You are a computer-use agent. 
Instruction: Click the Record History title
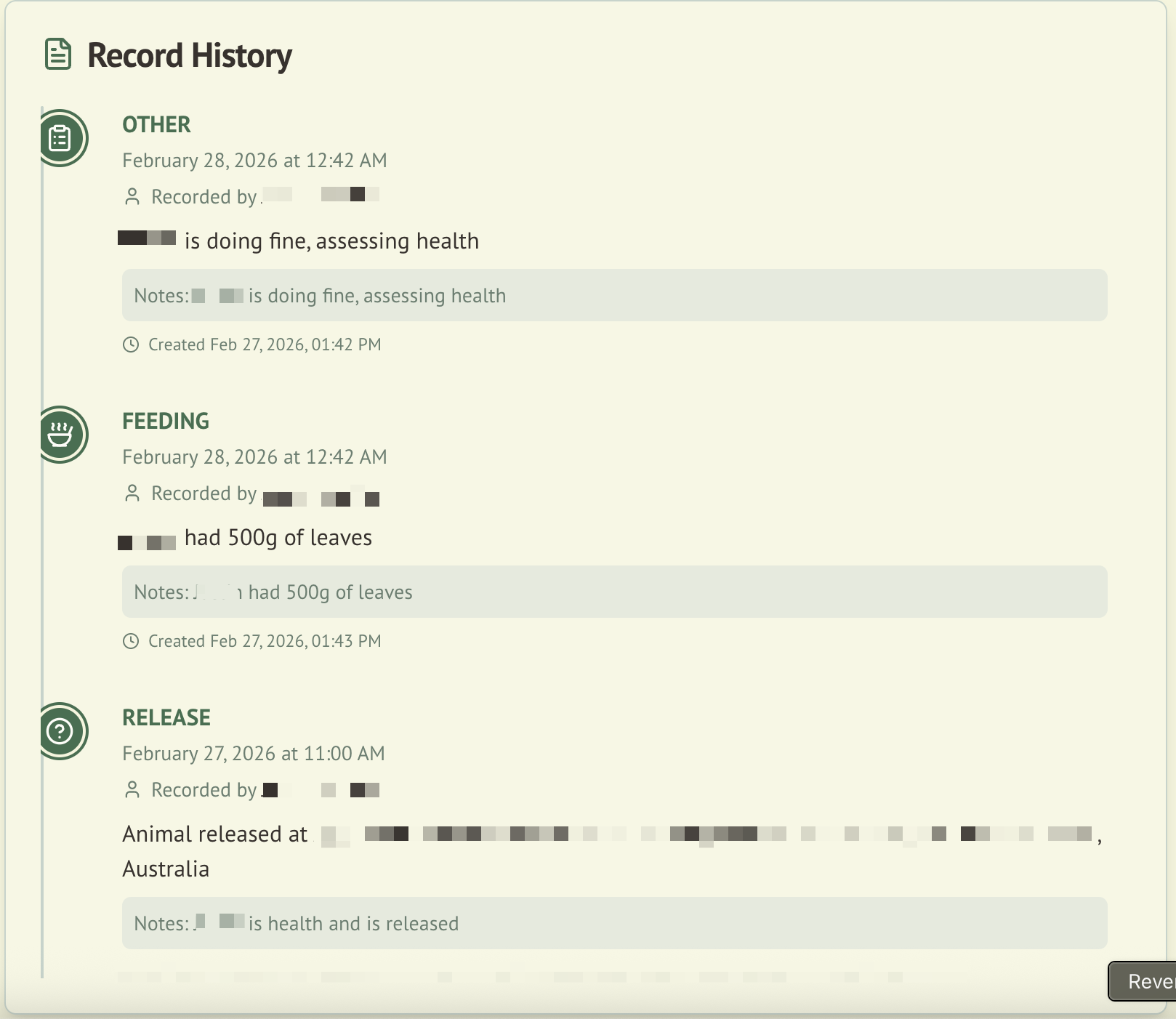tap(190, 56)
